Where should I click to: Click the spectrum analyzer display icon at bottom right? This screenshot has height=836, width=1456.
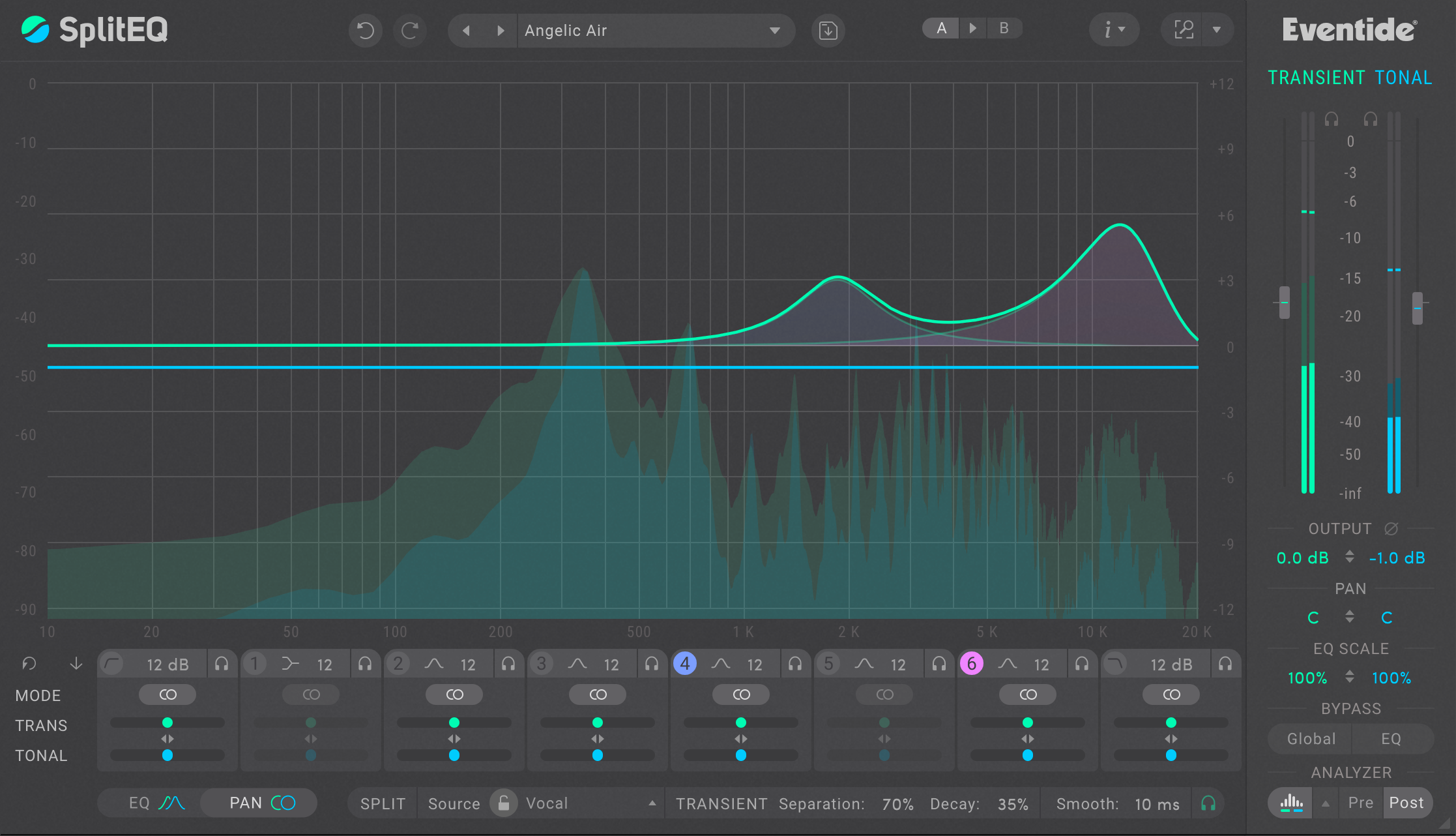coord(1290,803)
